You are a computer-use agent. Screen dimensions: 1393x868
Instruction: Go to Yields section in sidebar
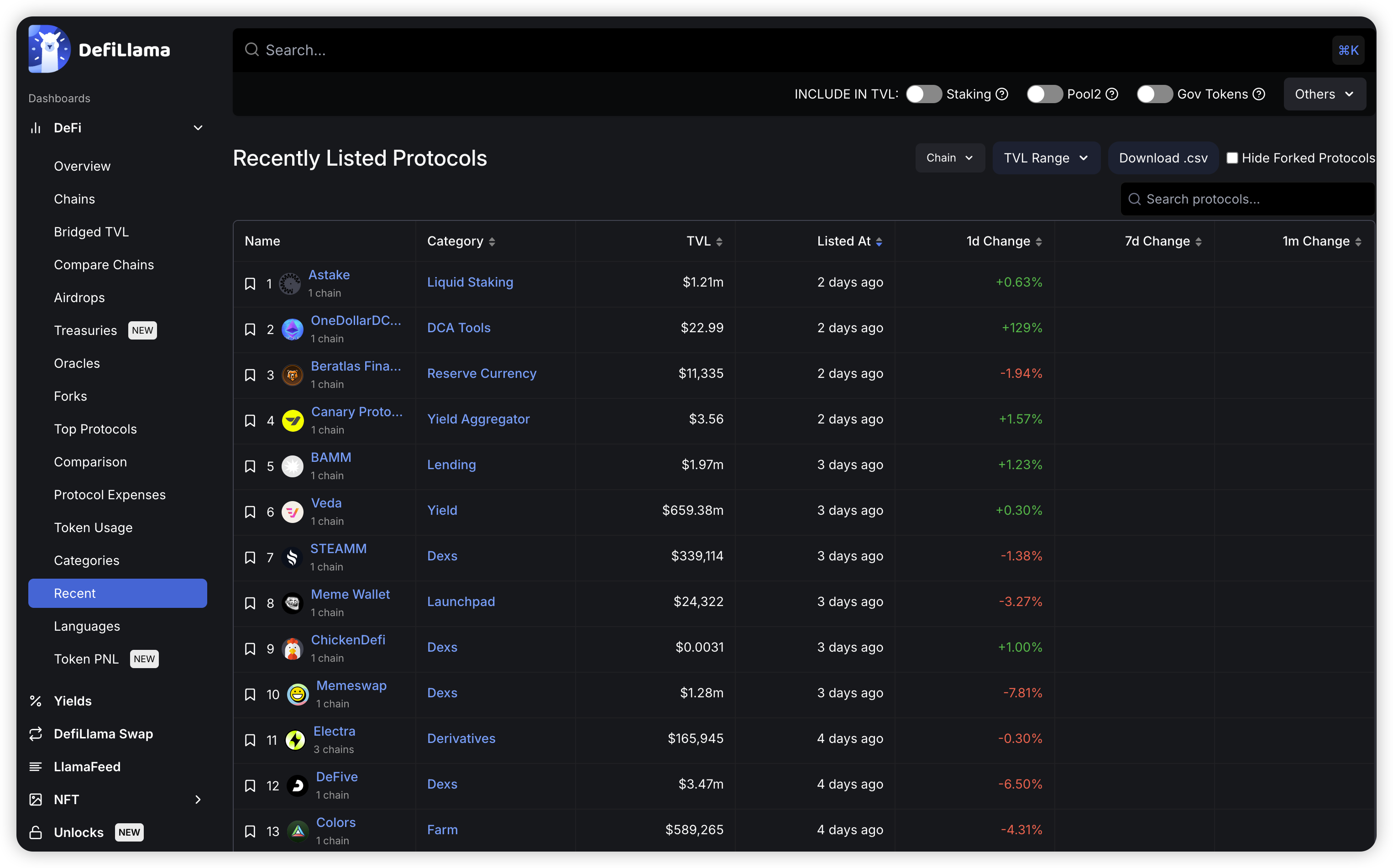click(73, 701)
